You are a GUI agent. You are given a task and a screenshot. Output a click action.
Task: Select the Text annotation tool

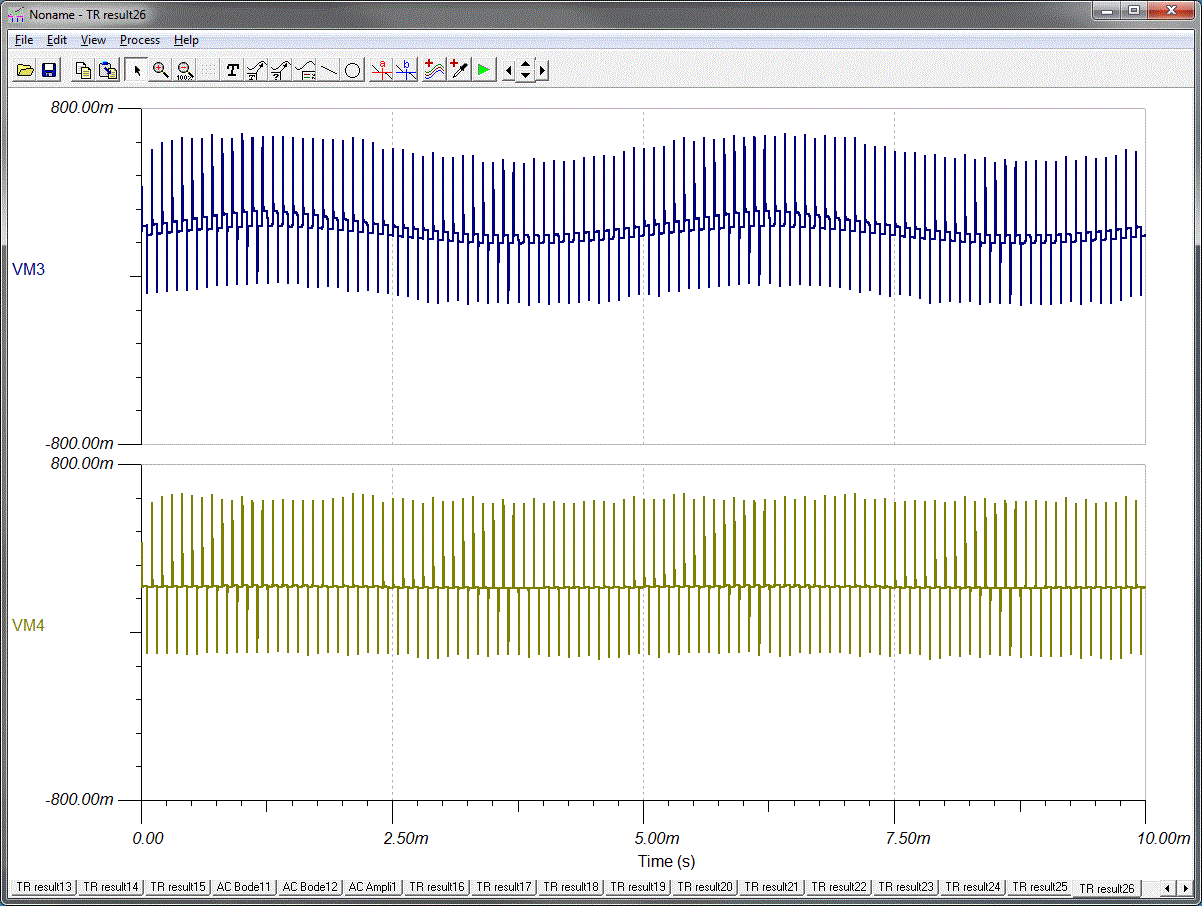[233, 70]
